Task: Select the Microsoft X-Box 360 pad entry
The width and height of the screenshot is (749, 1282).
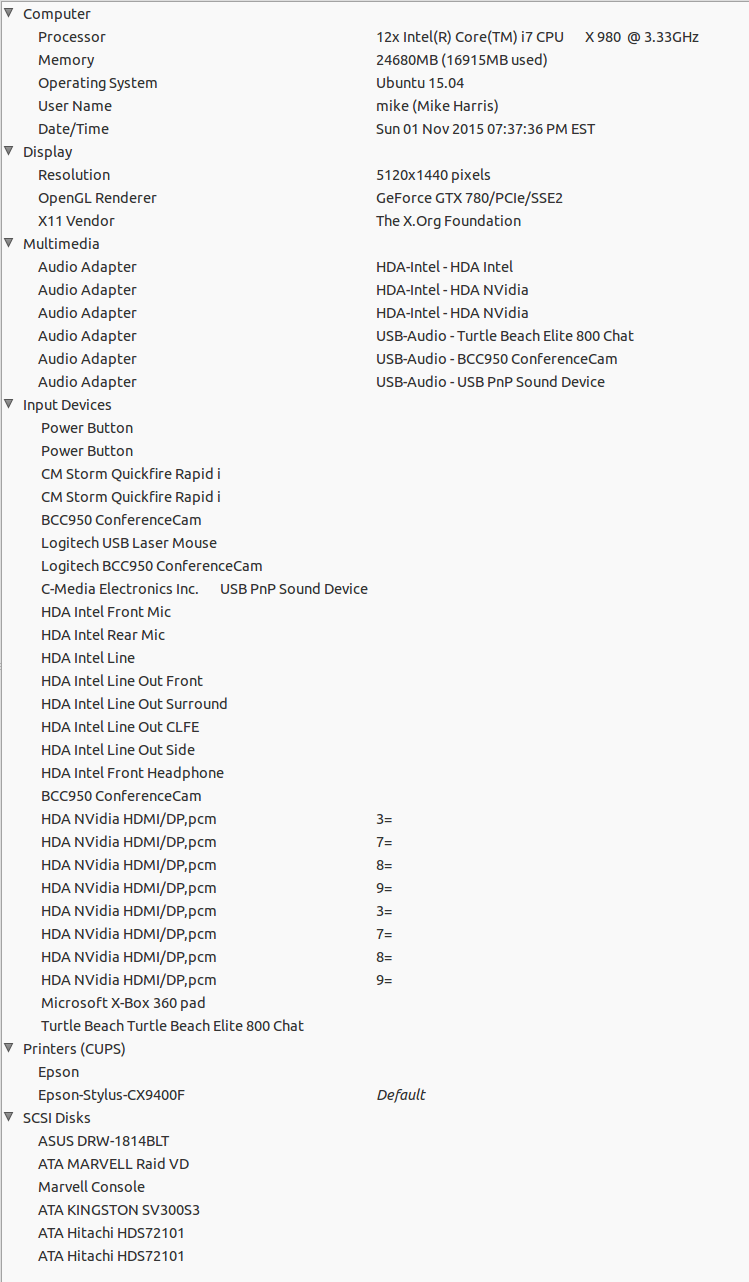Action: [123, 1003]
